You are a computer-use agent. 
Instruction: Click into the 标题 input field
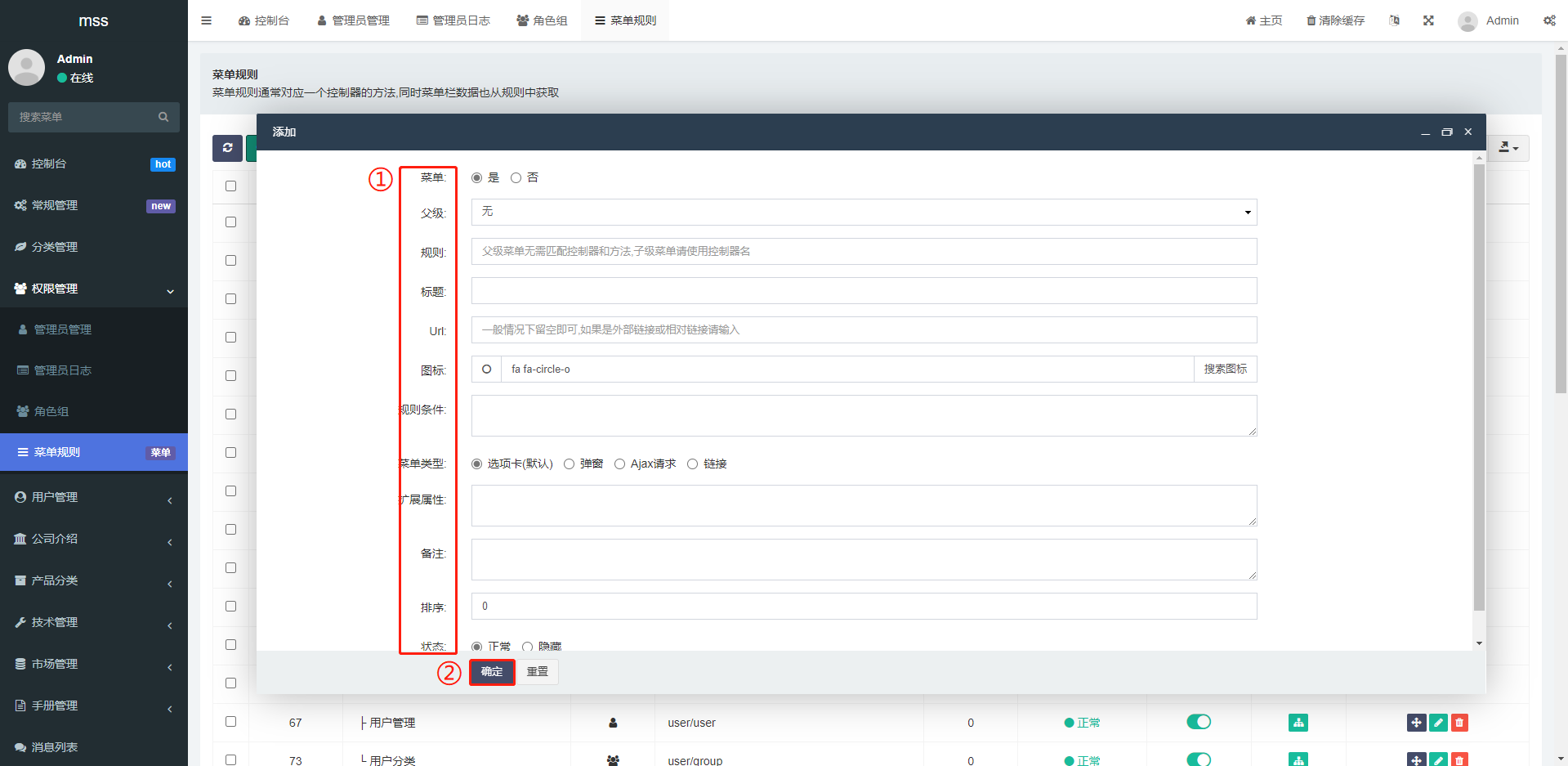pyautogui.click(x=864, y=291)
